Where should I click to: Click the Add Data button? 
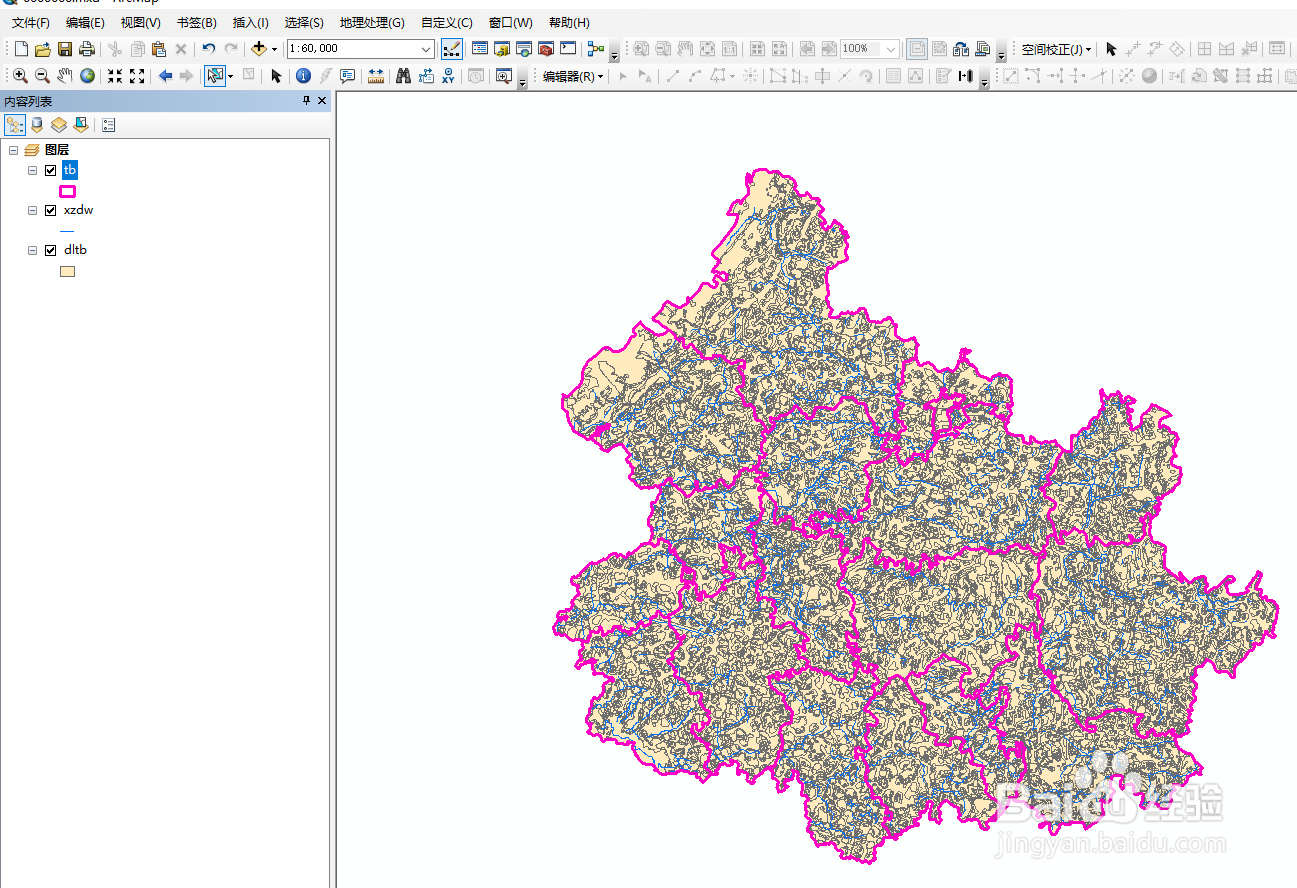(259, 49)
